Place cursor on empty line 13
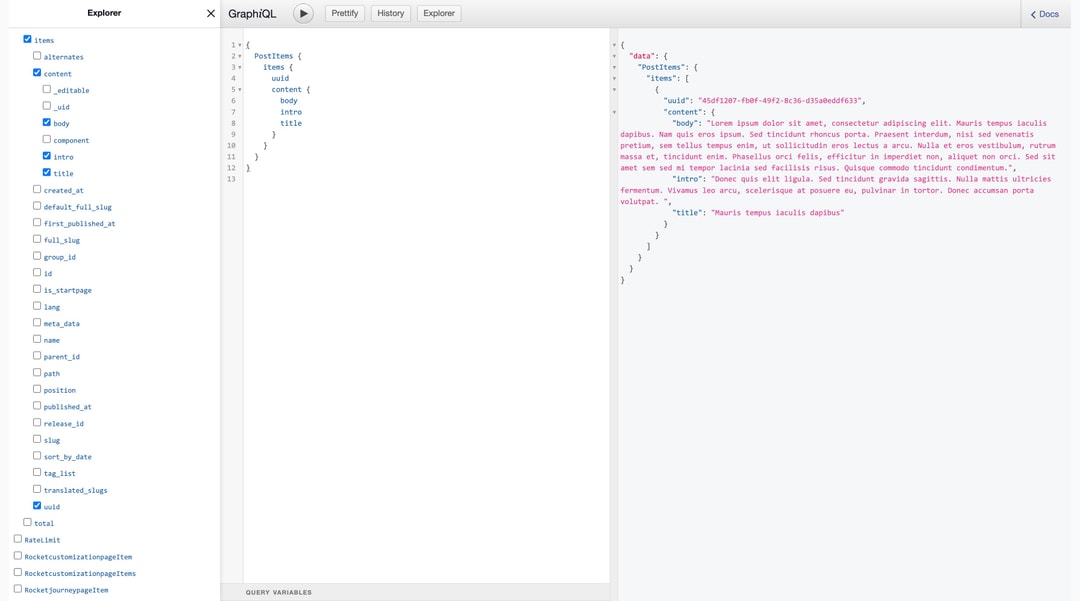Image resolution: width=1080 pixels, height=601 pixels. (426, 179)
